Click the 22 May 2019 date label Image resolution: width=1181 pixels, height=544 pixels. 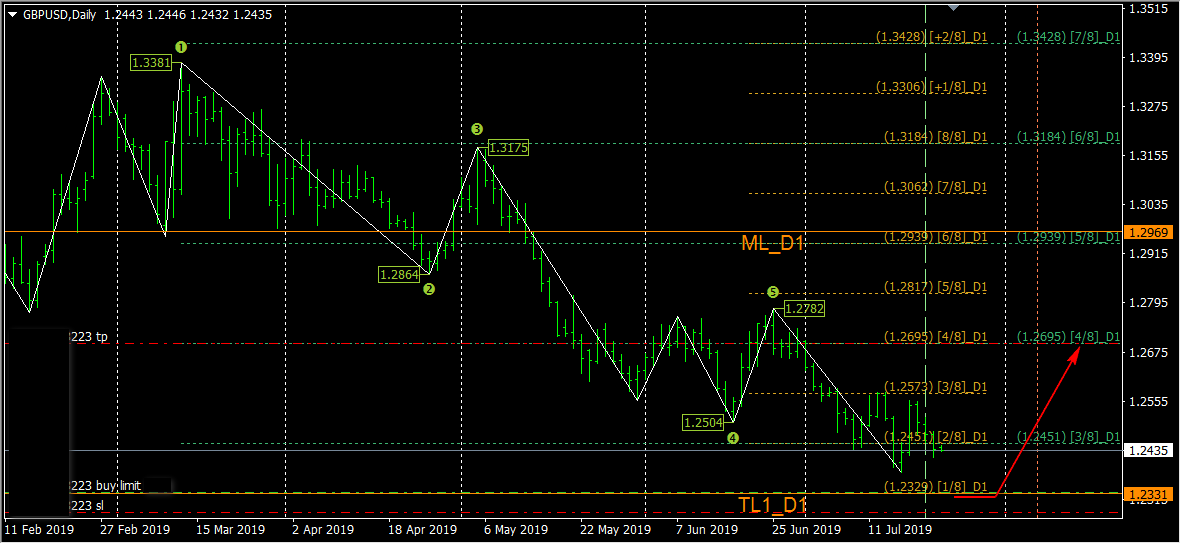(x=616, y=530)
